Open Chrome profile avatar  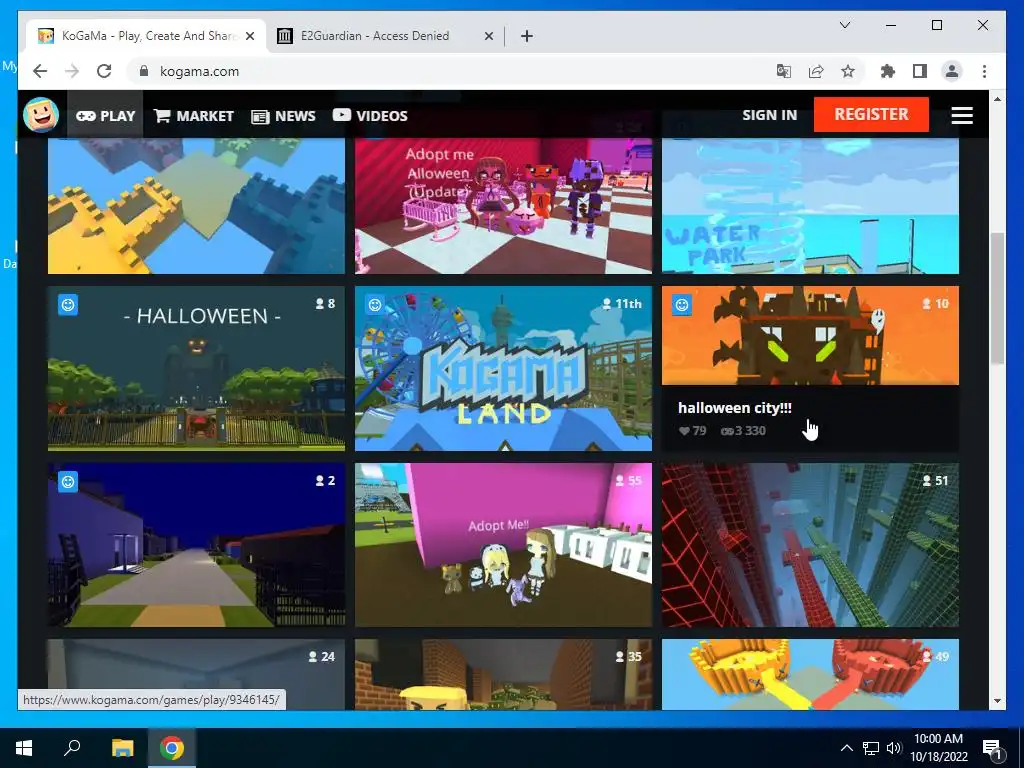pos(952,71)
